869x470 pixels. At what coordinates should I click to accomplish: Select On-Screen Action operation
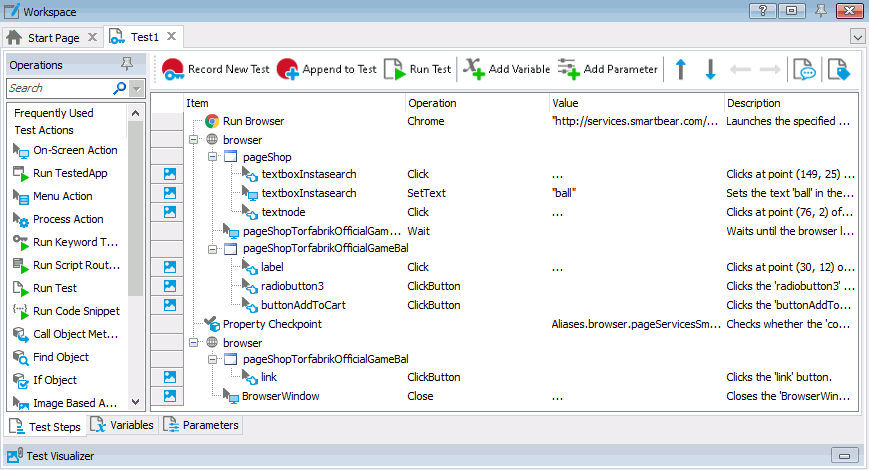point(65,150)
